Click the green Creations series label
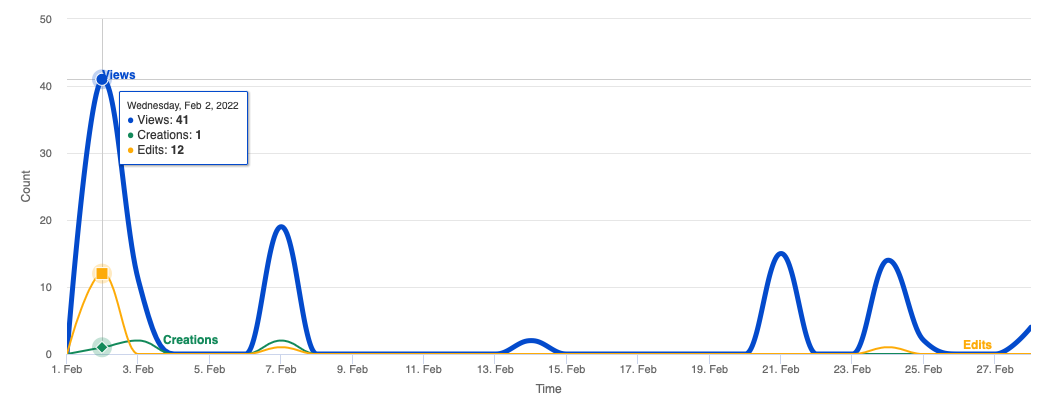Screen dimensions: 1056x403 point(190,340)
